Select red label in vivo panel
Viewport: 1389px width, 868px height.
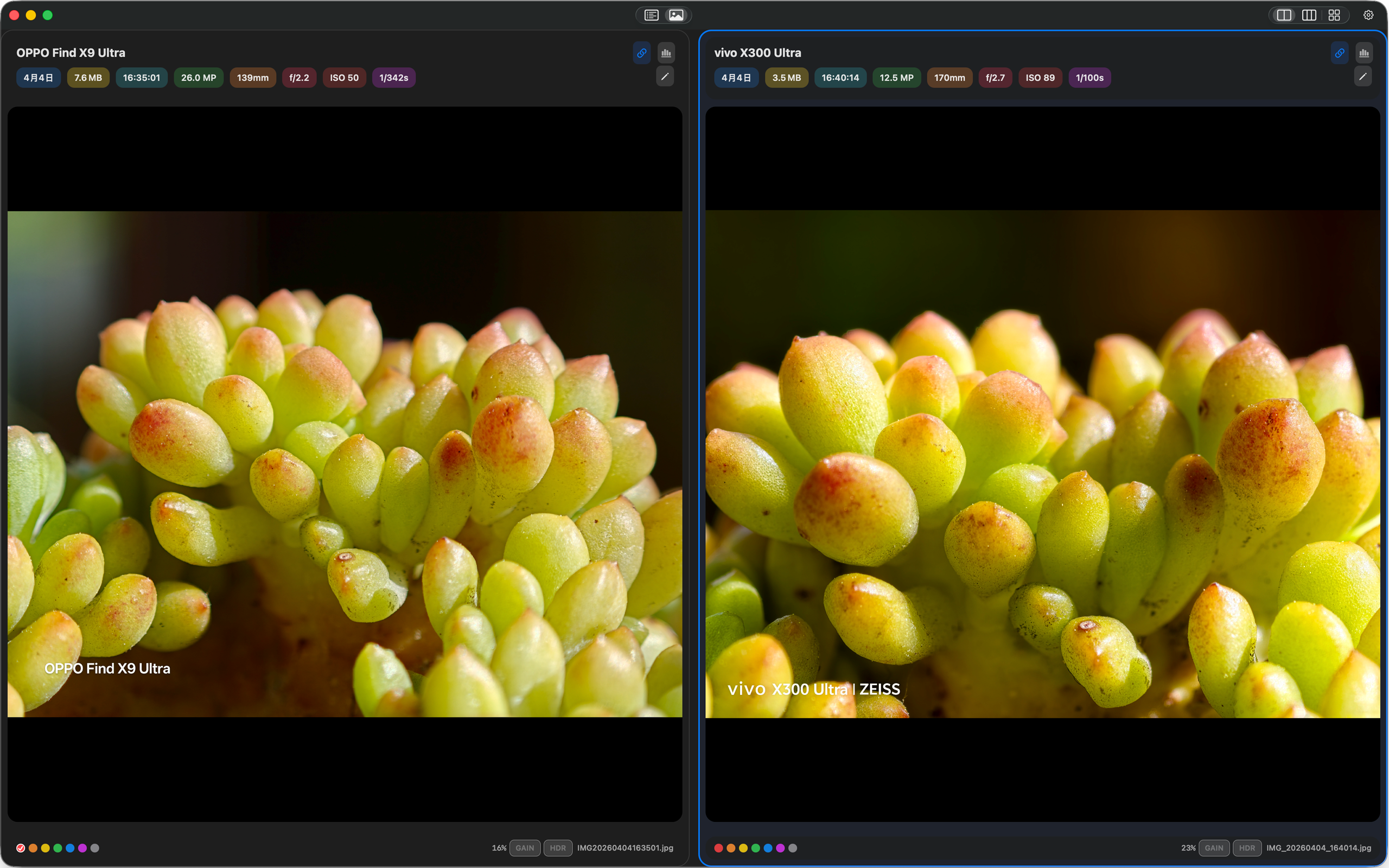click(718, 848)
